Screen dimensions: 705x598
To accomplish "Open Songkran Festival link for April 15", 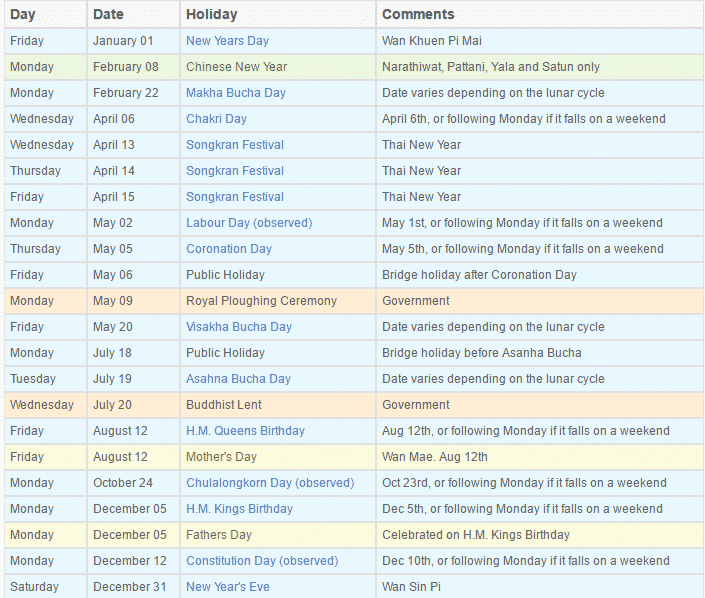I will [235, 197].
